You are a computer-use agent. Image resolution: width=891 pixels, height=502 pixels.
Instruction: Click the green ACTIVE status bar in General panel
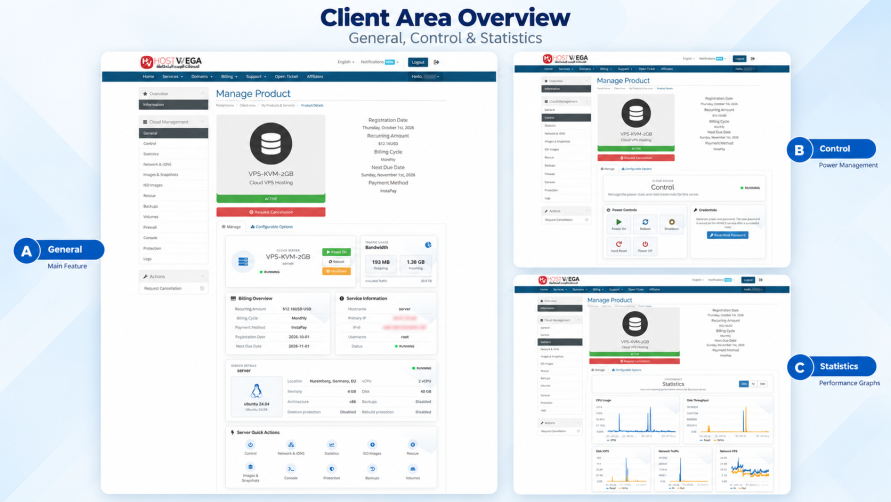pos(271,199)
